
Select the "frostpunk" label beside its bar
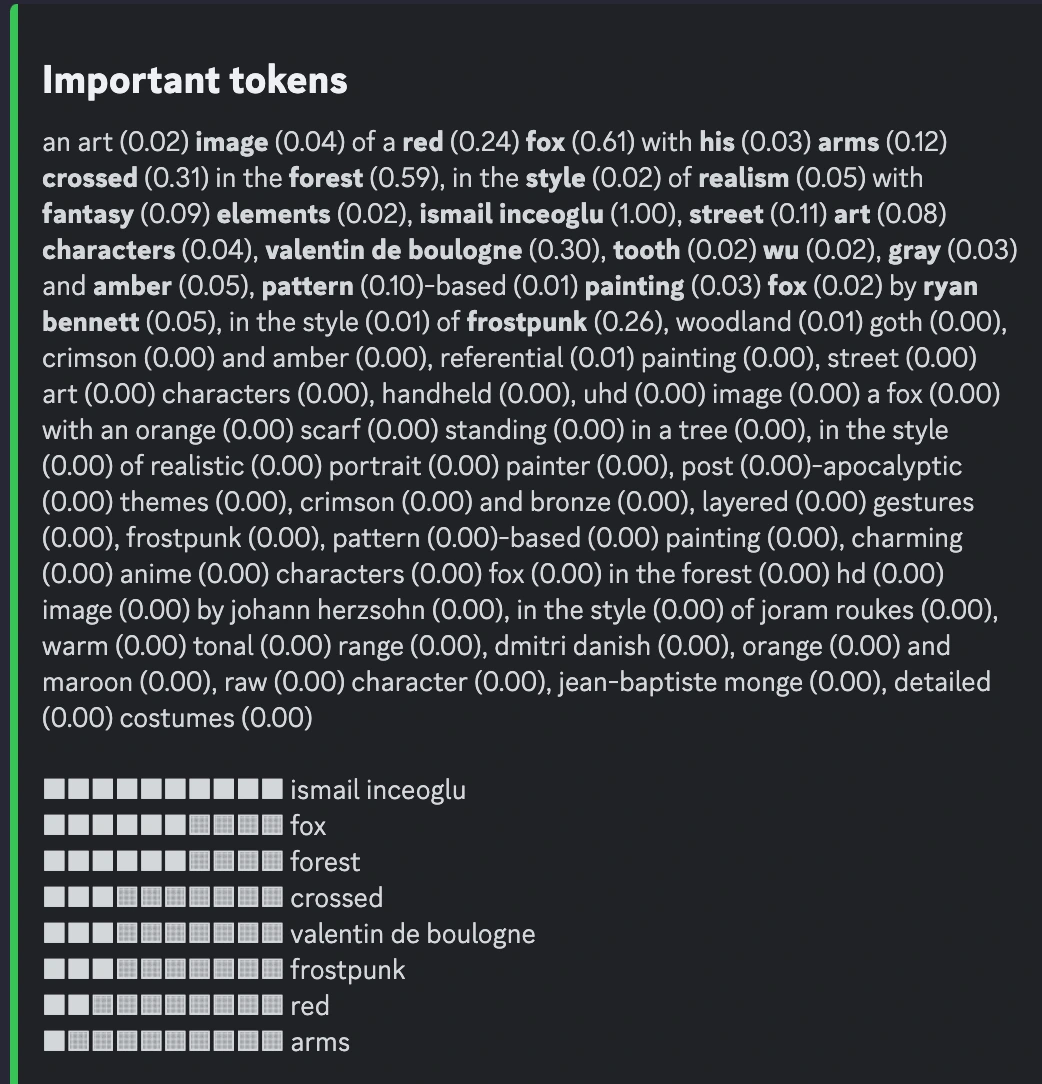[x=347, y=970]
